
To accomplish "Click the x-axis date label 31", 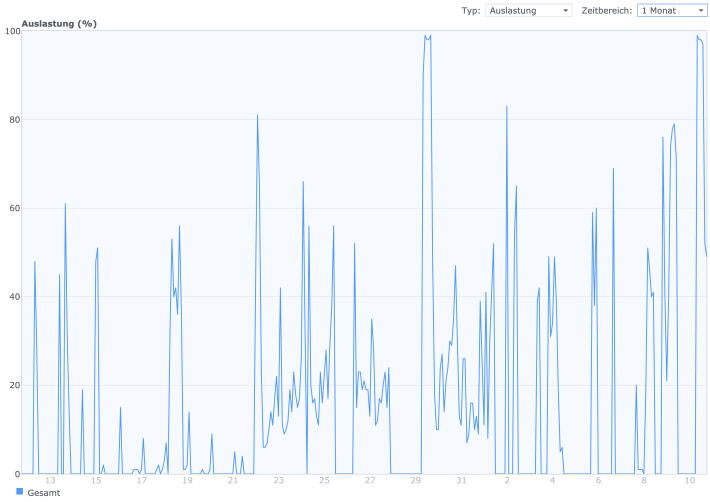I will tap(461, 480).
